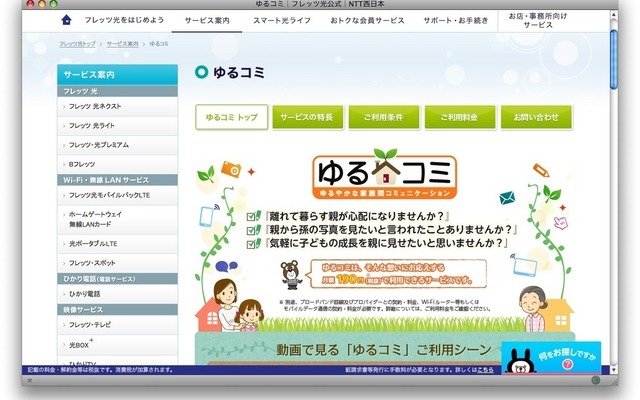Click the green round status bar icon
Viewport: 640px width, 400px height.
pyautogui.click(x=596, y=380)
